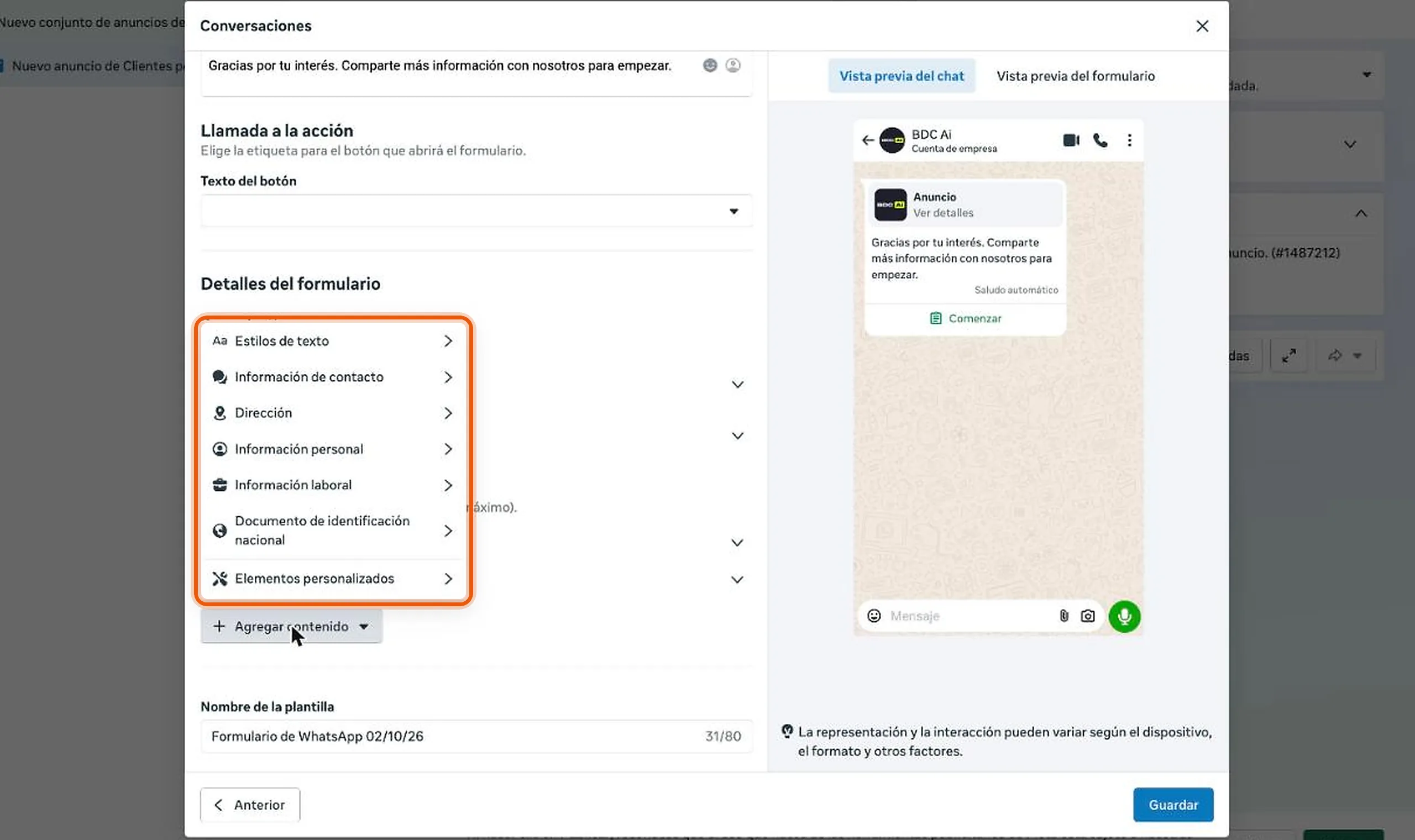Viewport: 1415px width, 840px height.
Task: Click the attachment paperclip icon
Action: coord(1063,616)
